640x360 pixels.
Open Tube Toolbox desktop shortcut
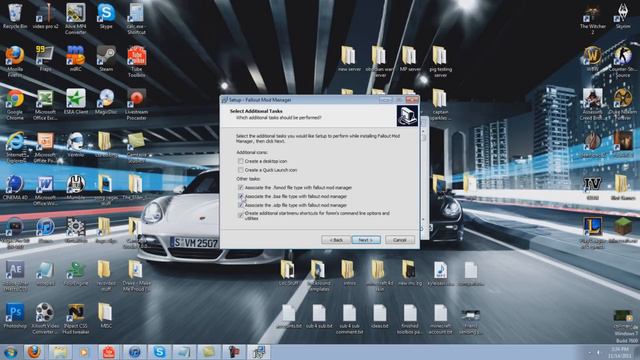(x=137, y=61)
